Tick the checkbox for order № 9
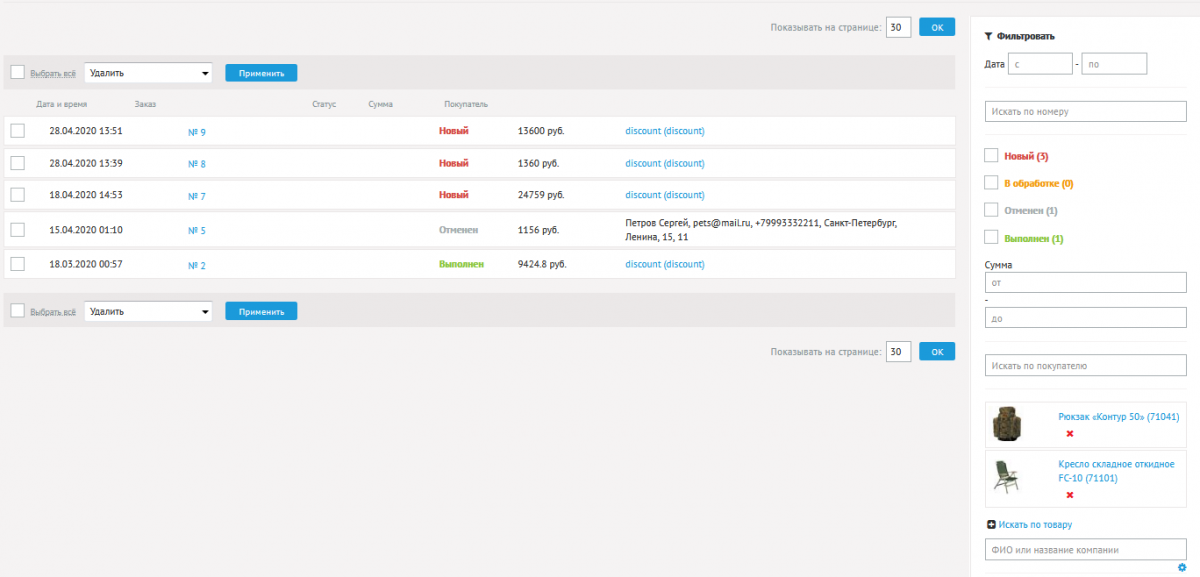 tap(17, 131)
